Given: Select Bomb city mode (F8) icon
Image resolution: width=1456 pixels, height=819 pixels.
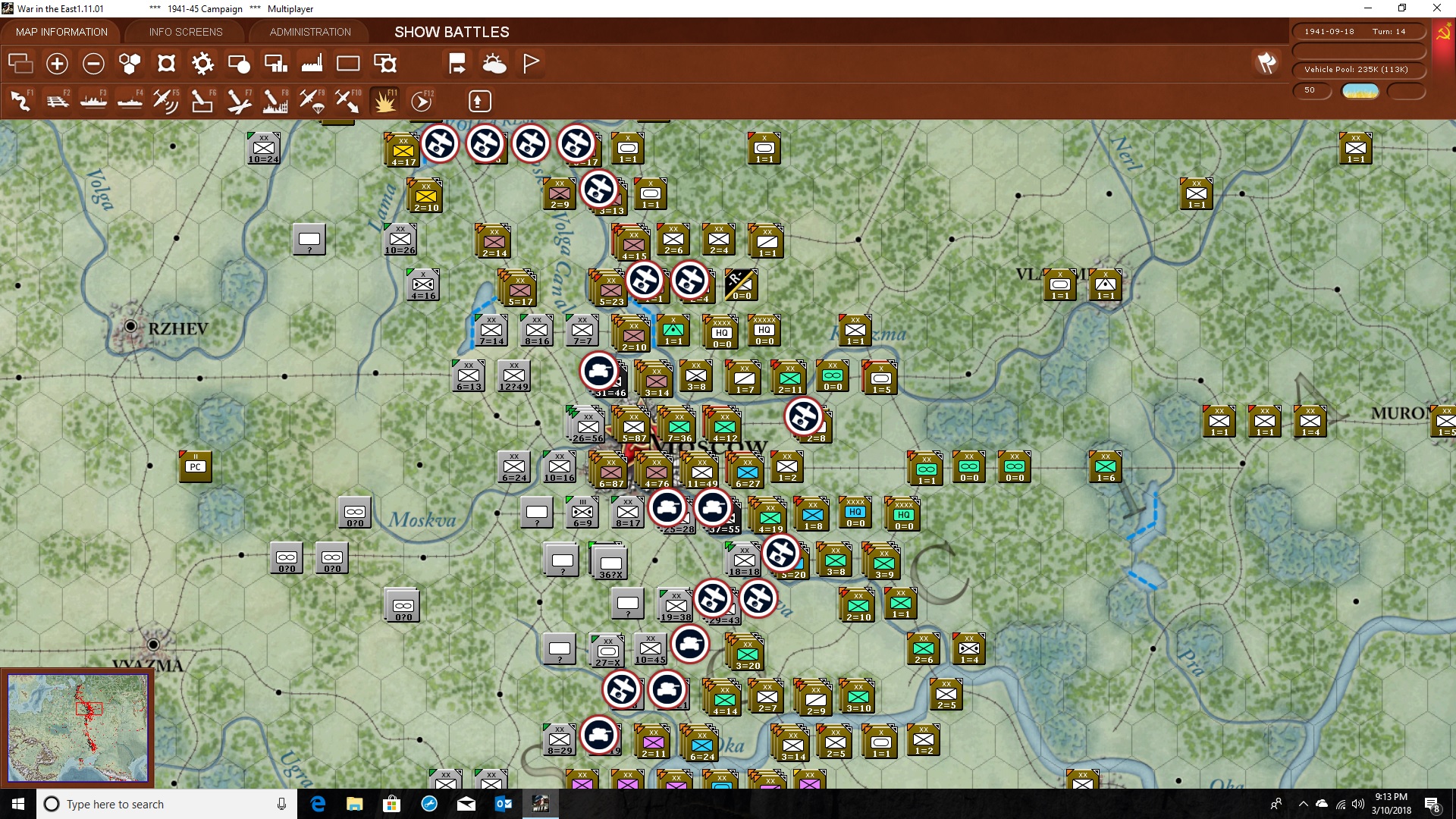Looking at the screenshot, I should [x=275, y=101].
